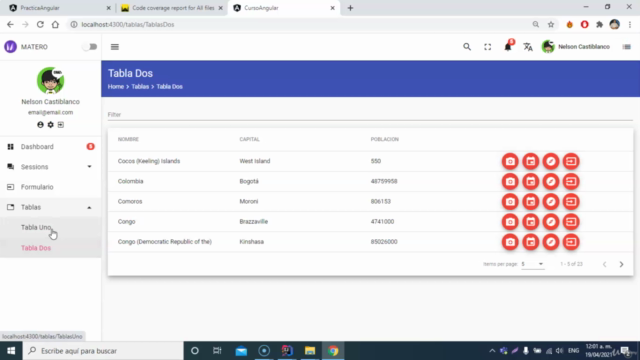640x360 pixels.
Task: Click camera icon in Cocos (Keeling) Islands row
Action: pyautogui.click(x=510, y=161)
